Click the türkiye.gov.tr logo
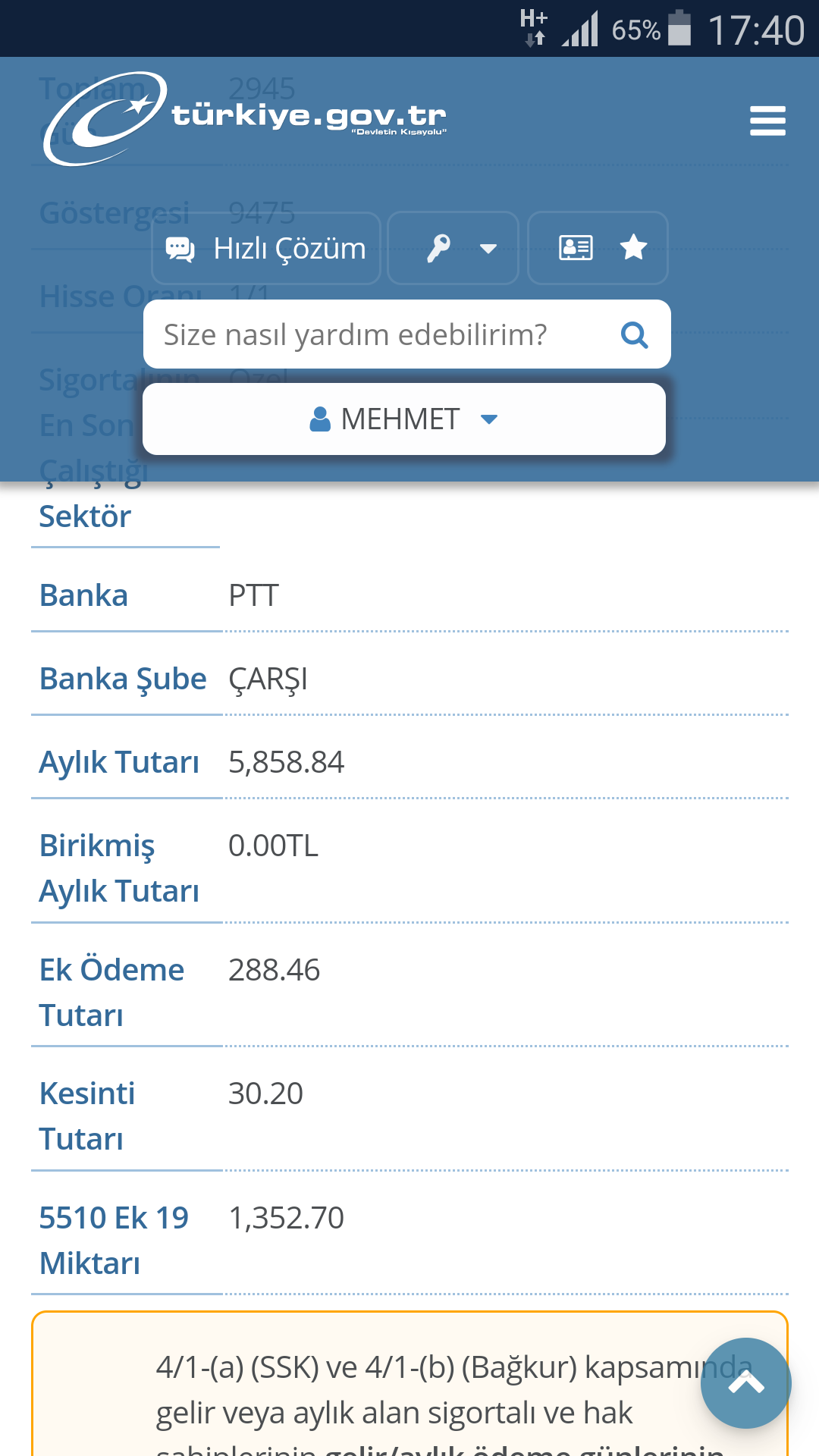 point(244,118)
